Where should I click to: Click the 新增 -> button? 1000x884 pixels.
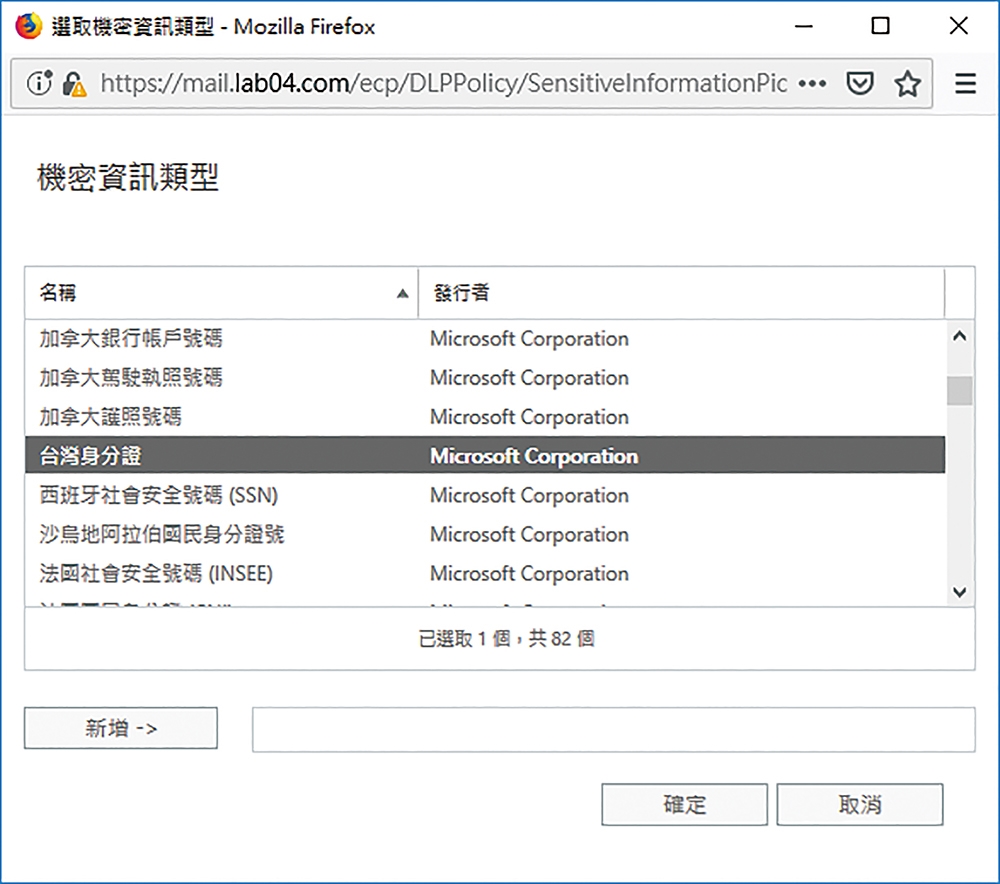coord(121,728)
